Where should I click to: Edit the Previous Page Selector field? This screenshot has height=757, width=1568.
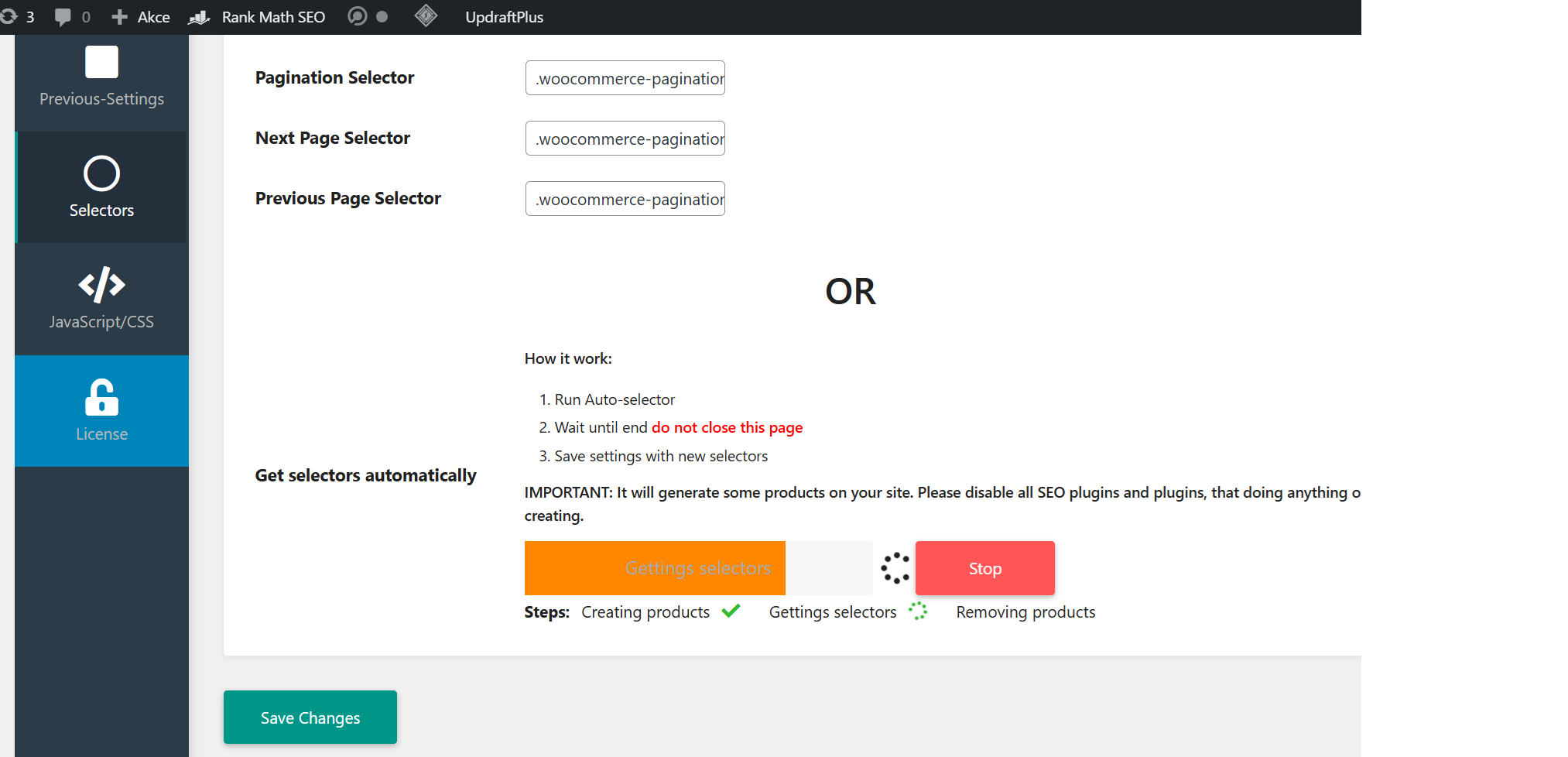(625, 199)
